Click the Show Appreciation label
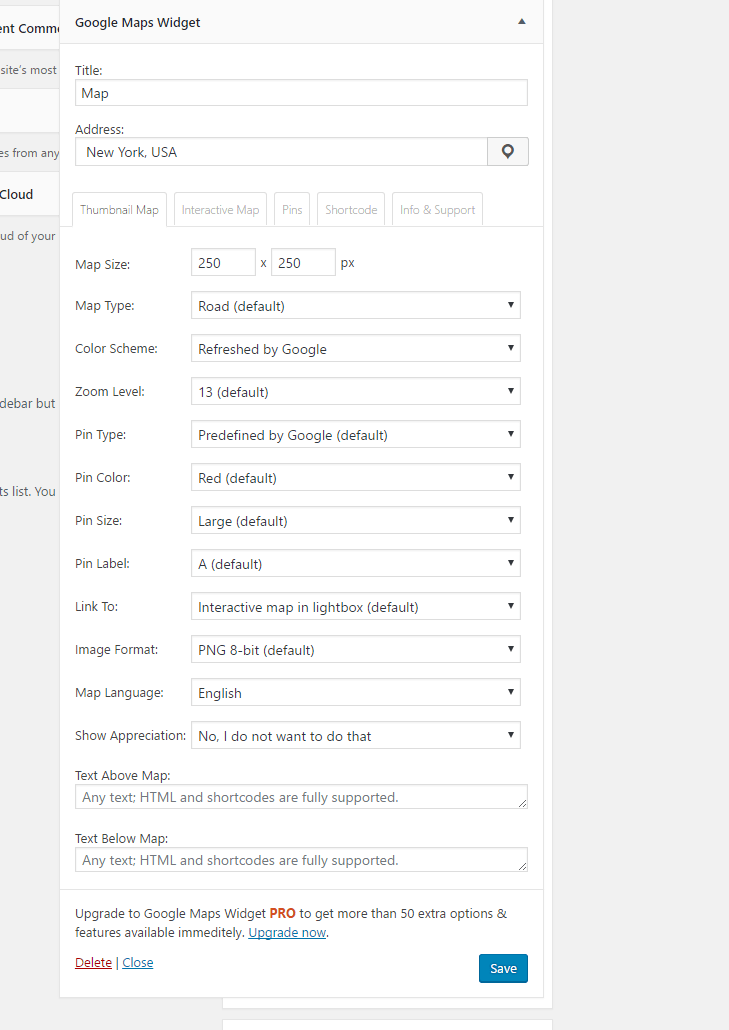This screenshot has width=729, height=1030. click(x=130, y=736)
